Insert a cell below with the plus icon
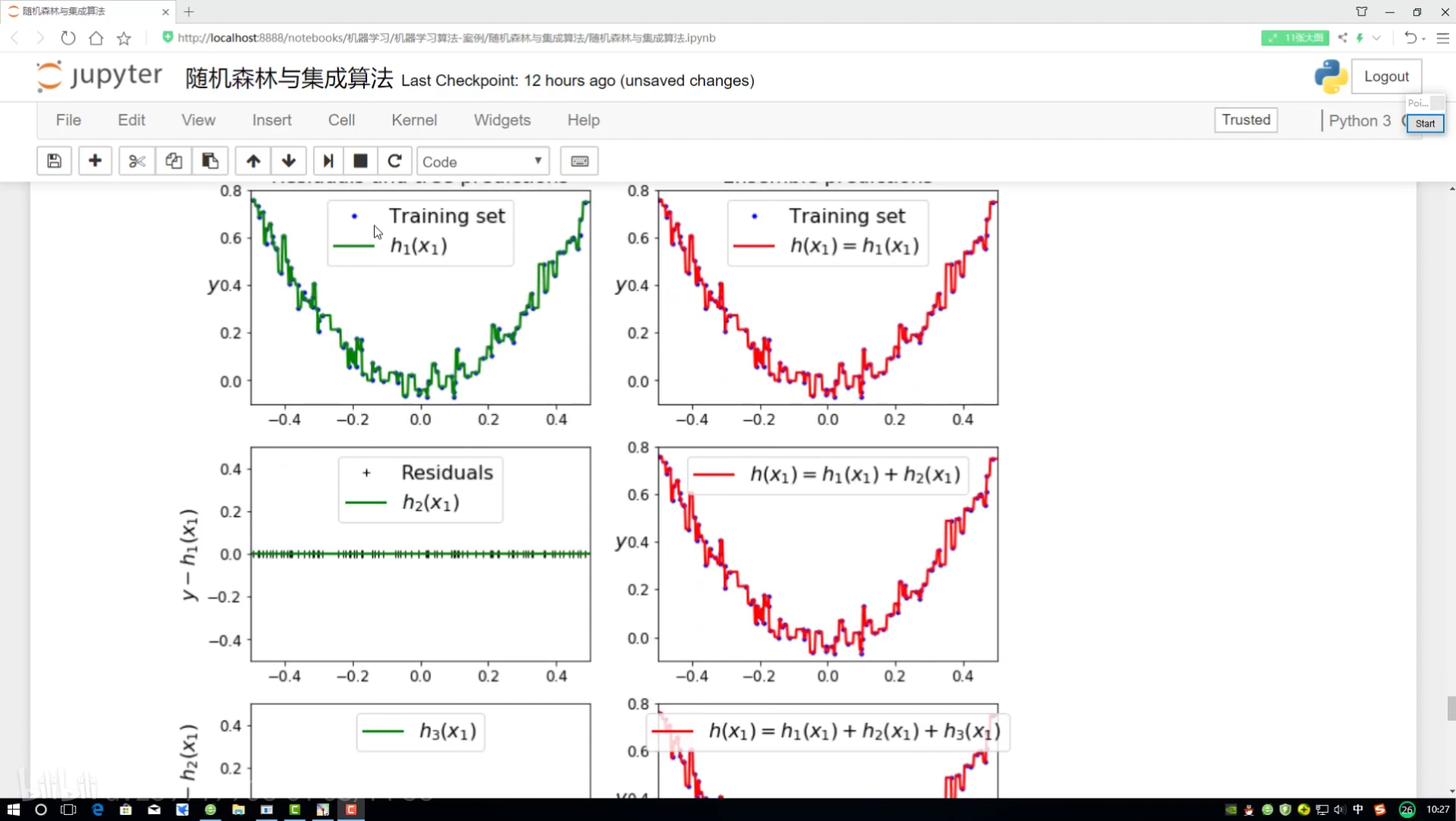Screen dimensions: 1456x821 pyautogui.click(x=95, y=161)
